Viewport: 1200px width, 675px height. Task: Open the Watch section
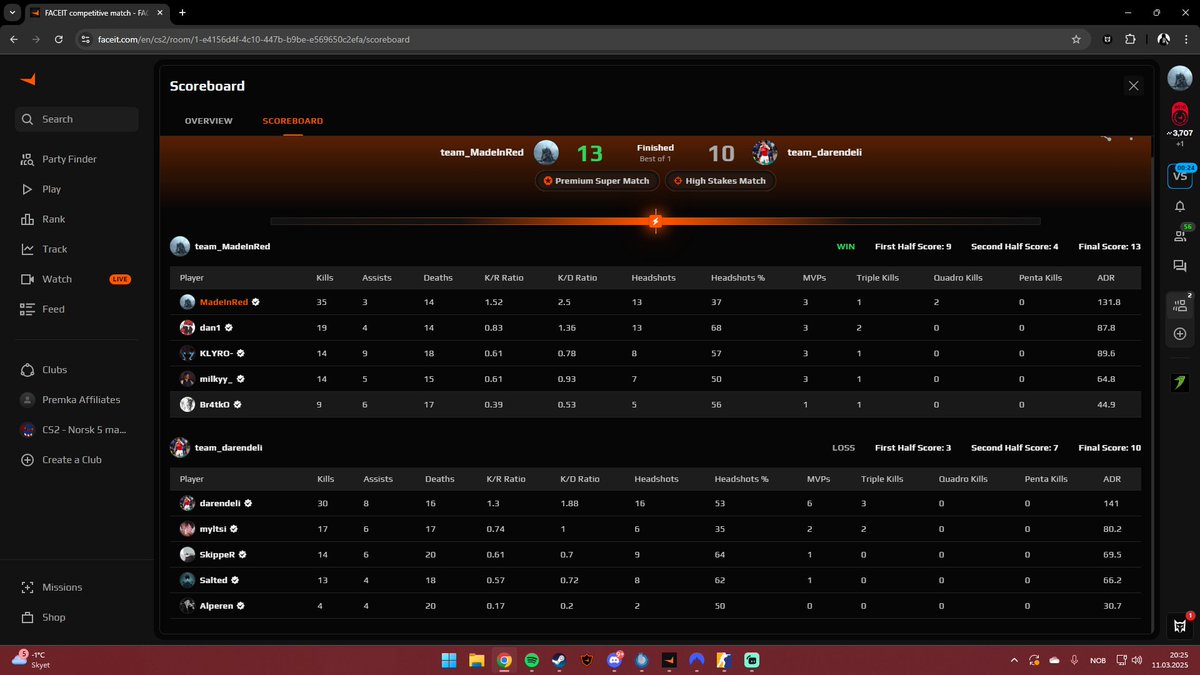click(x=57, y=279)
